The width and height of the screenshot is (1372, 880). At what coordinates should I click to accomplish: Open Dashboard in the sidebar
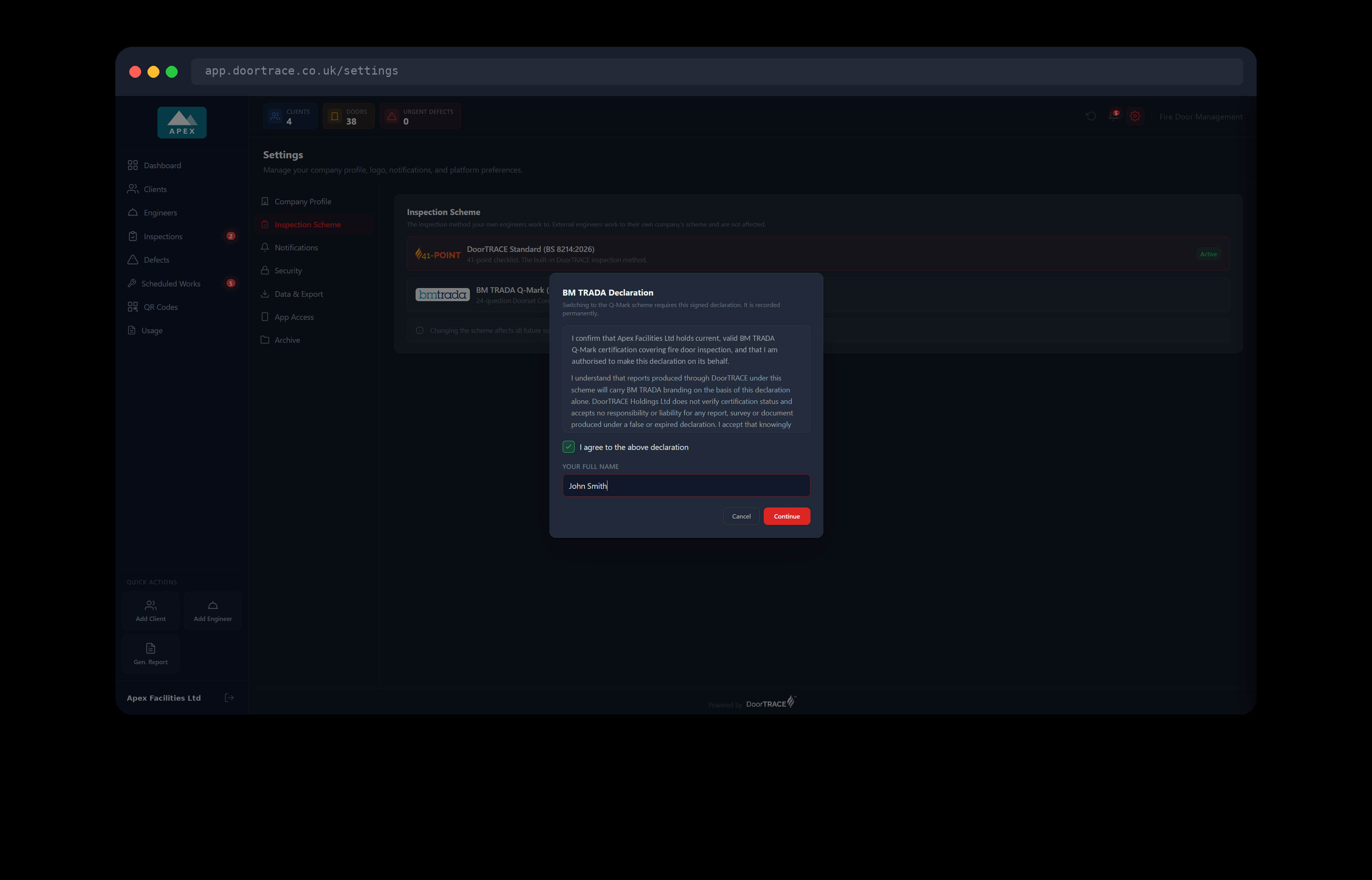pos(182,165)
